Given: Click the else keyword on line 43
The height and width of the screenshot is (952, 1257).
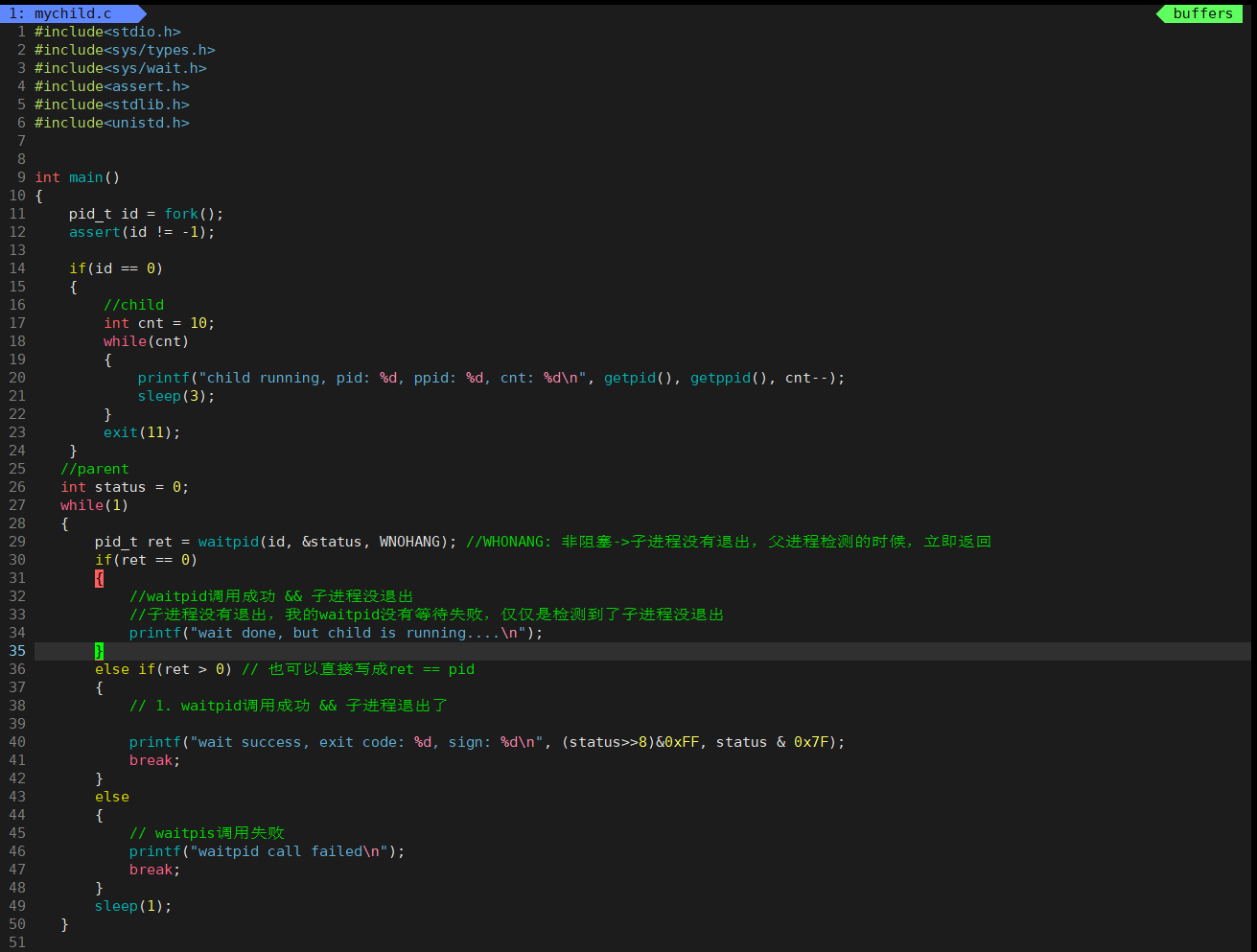Looking at the screenshot, I should (112, 797).
